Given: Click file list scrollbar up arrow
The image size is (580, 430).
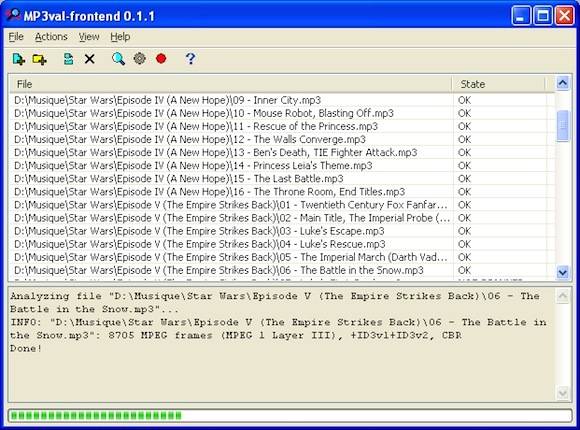Looking at the screenshot, I should [x=563, y=83].
